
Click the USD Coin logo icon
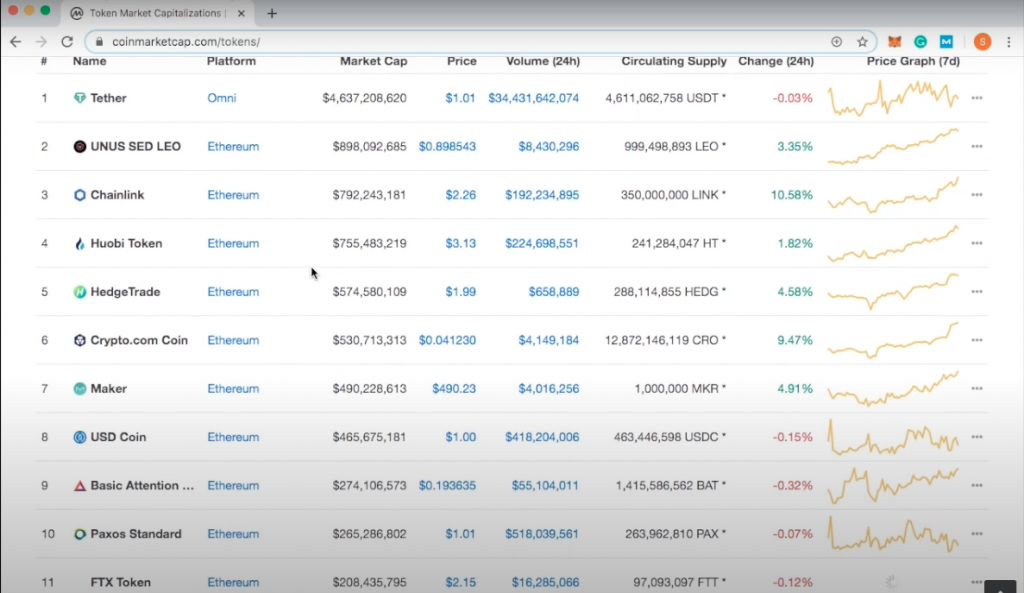80,437
